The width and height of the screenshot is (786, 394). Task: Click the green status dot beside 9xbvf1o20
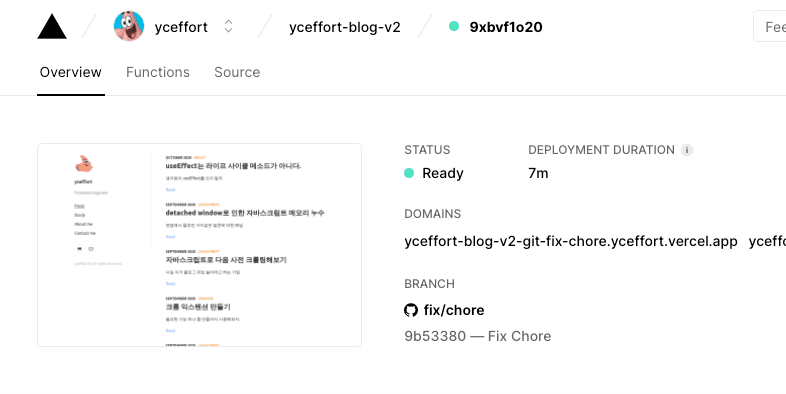[x=454, y=26]
